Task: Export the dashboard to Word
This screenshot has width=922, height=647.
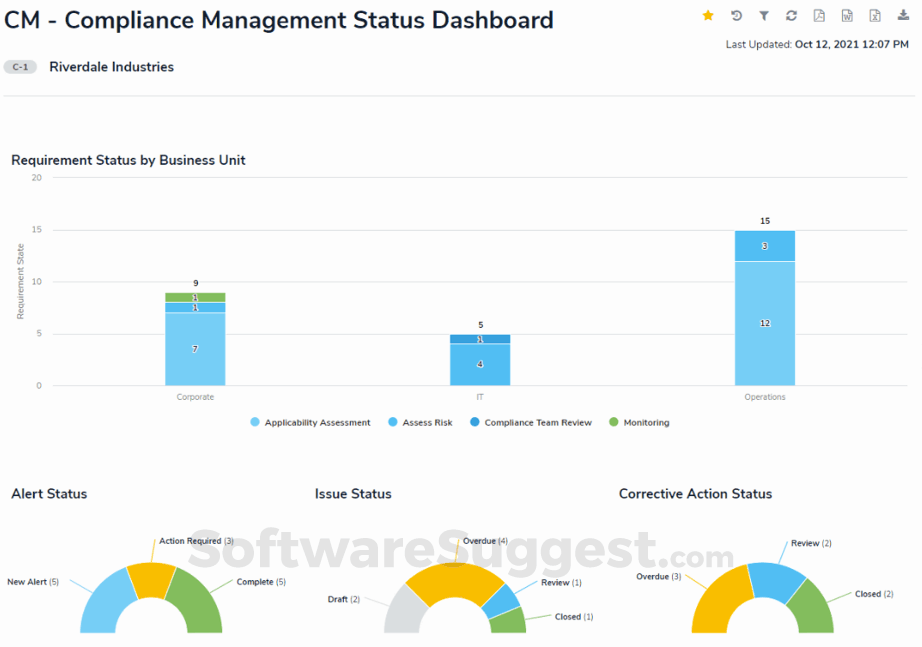Action: point(846,16)
